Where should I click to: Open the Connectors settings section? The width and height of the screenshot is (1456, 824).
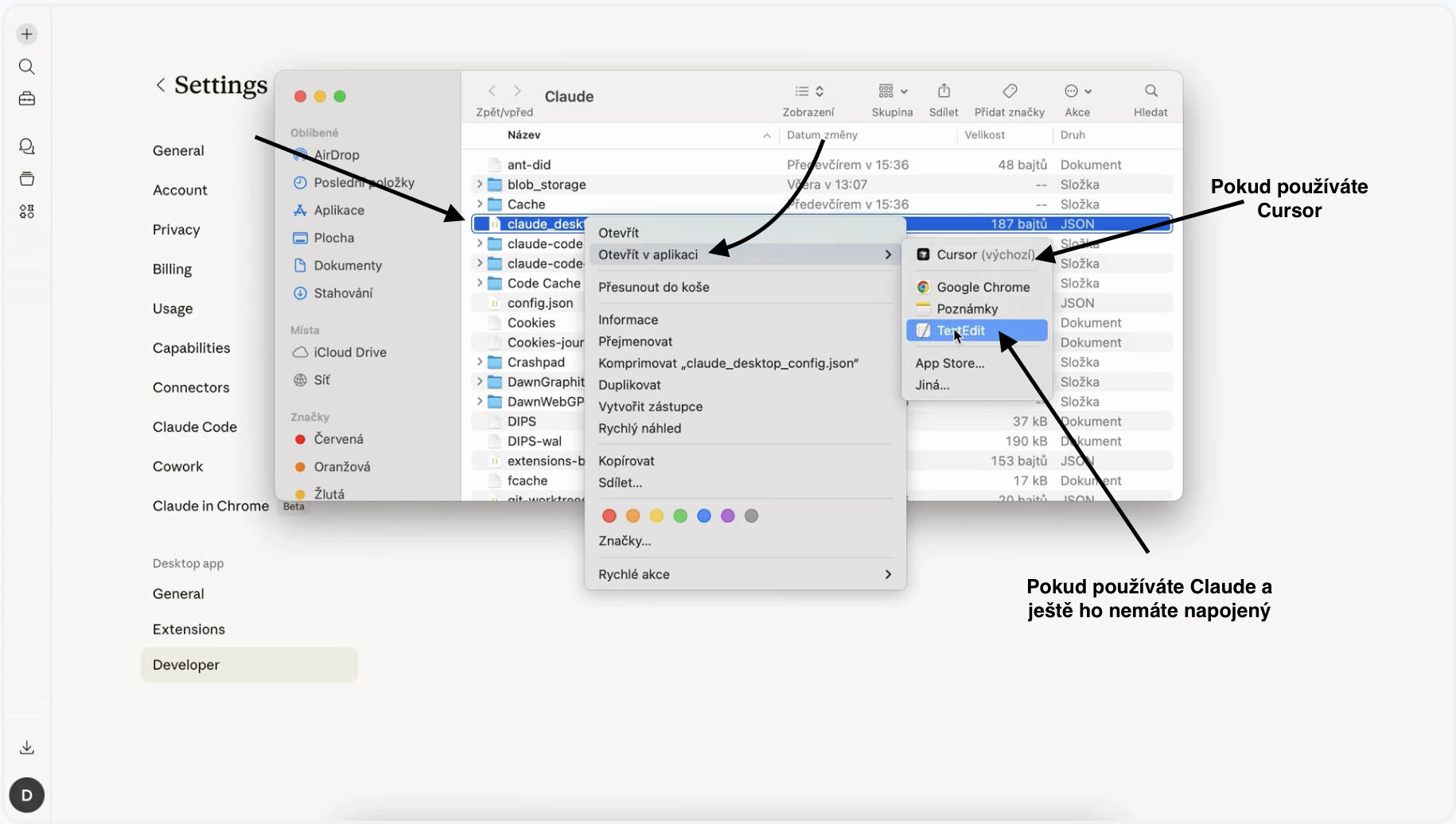click(x=191, y=387)
